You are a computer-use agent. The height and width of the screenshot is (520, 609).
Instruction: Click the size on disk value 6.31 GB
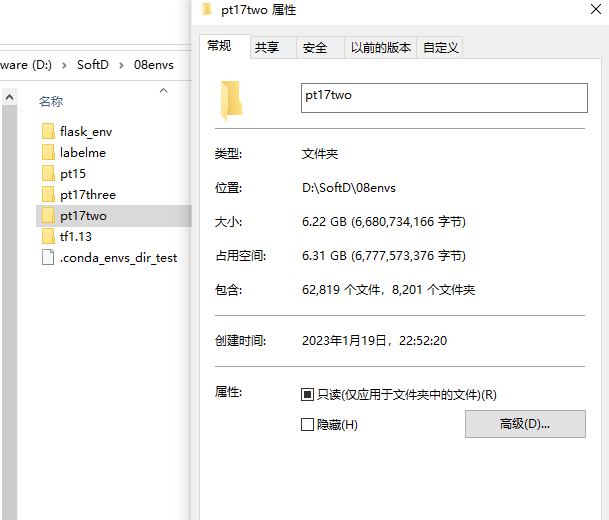(384, 256)
